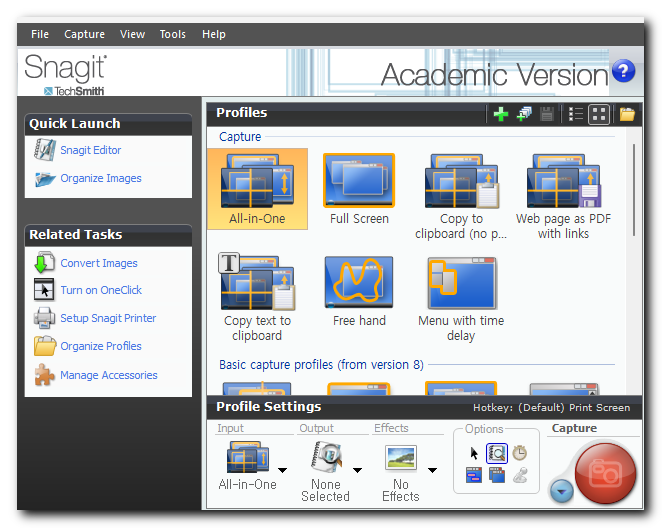Open the Tools menu
This screenshot has width=662, height=528.
click(x=173, y=34)
